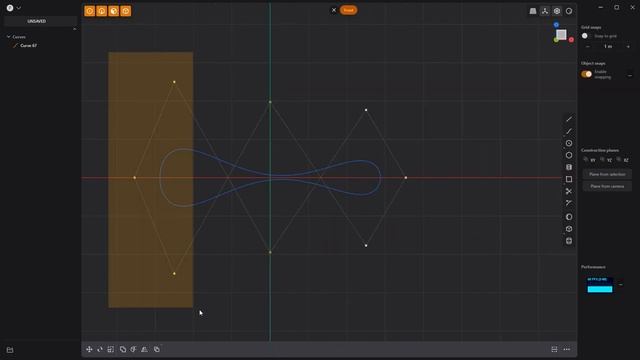Select the third orange selection-mode icon
This screenshot has height=360, width=640.
(113, 11)
